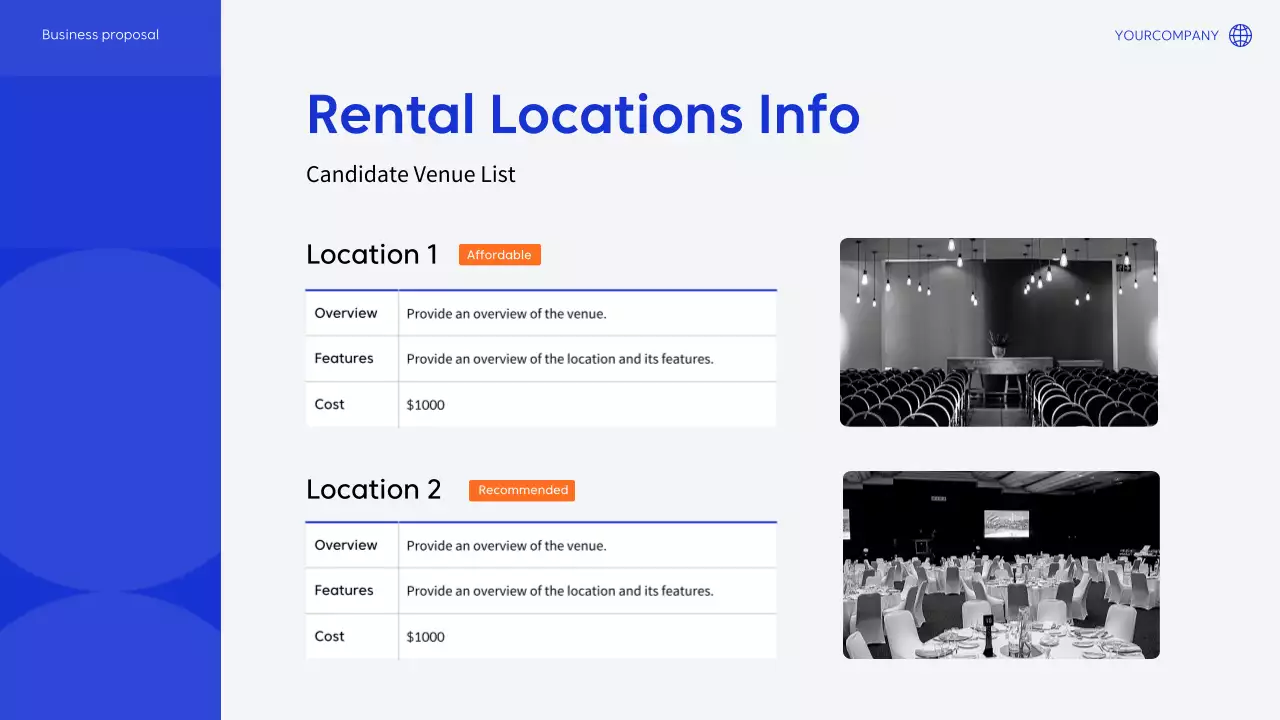
Task: Select the $1000 value in Location 1 table
Action: click(426, 405)
